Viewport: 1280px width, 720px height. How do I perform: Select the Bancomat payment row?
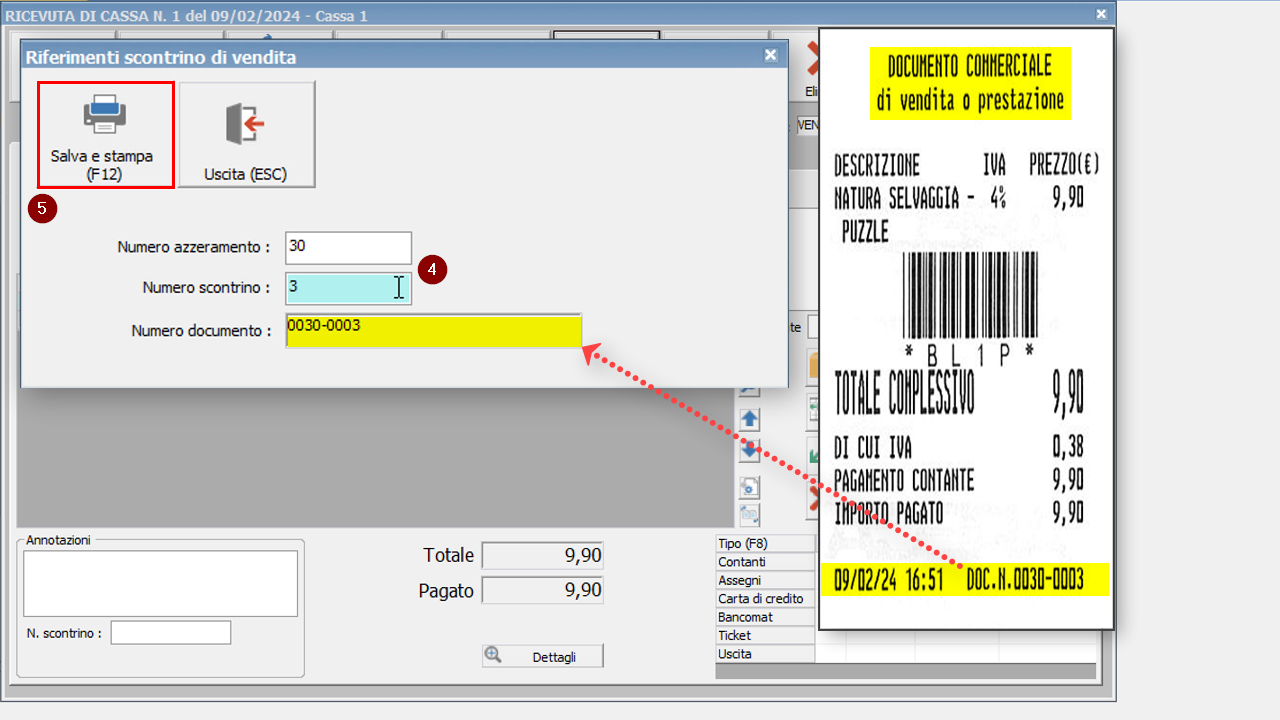(765, 617)
